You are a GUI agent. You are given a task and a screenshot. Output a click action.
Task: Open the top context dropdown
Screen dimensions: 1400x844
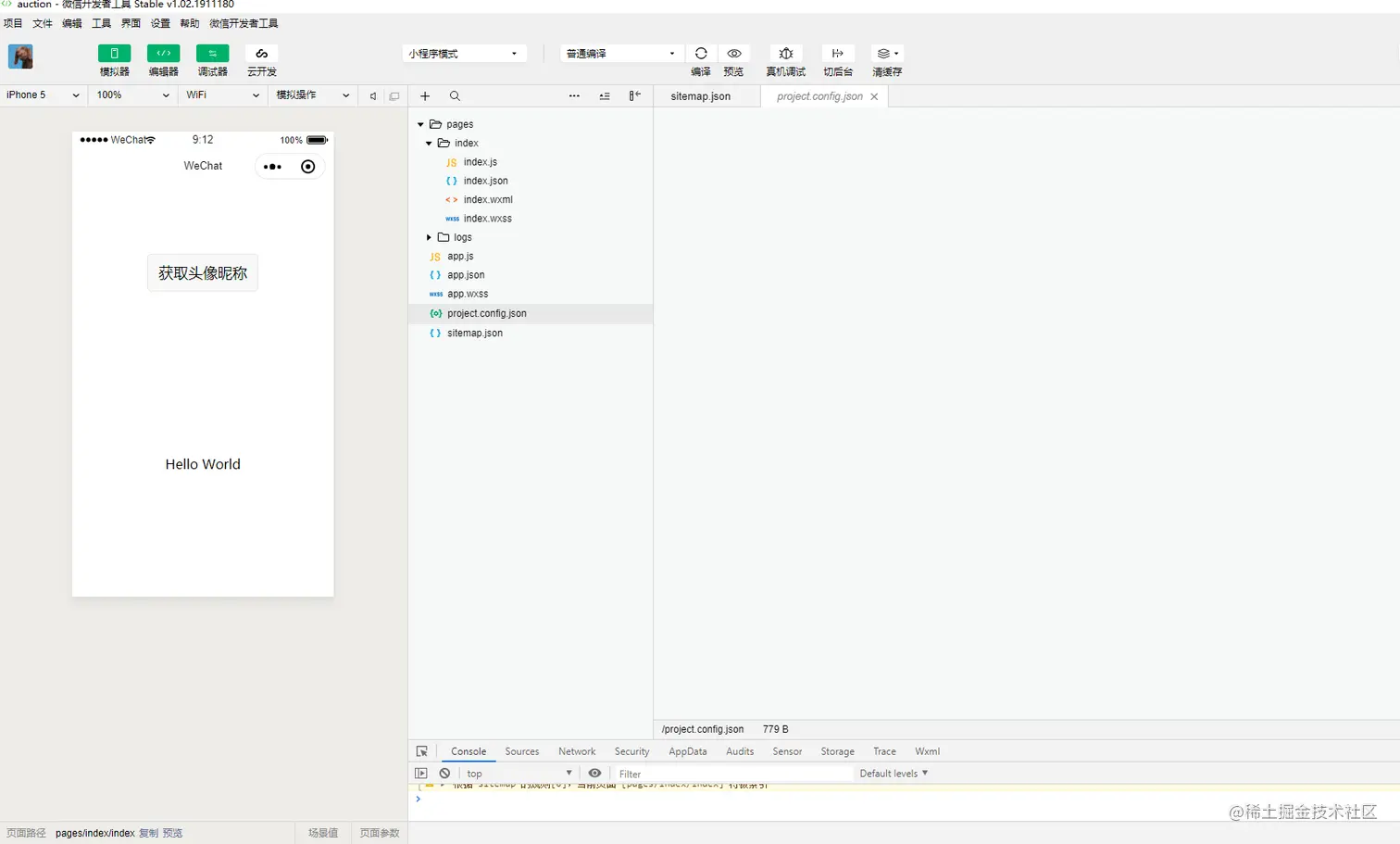coord(519,774)
